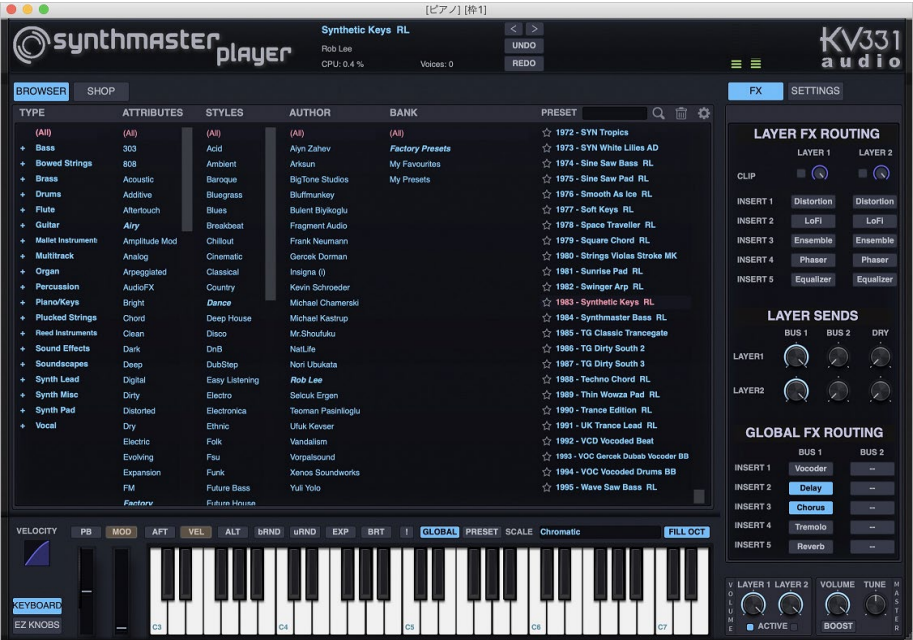Click the preset search input field
The image size is (913, 640).
click(615, 112)
